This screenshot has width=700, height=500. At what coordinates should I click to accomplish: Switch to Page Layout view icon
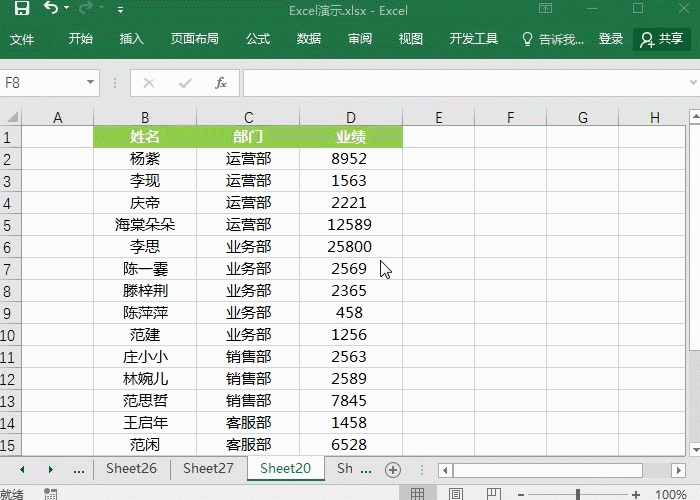coord(455,494)
